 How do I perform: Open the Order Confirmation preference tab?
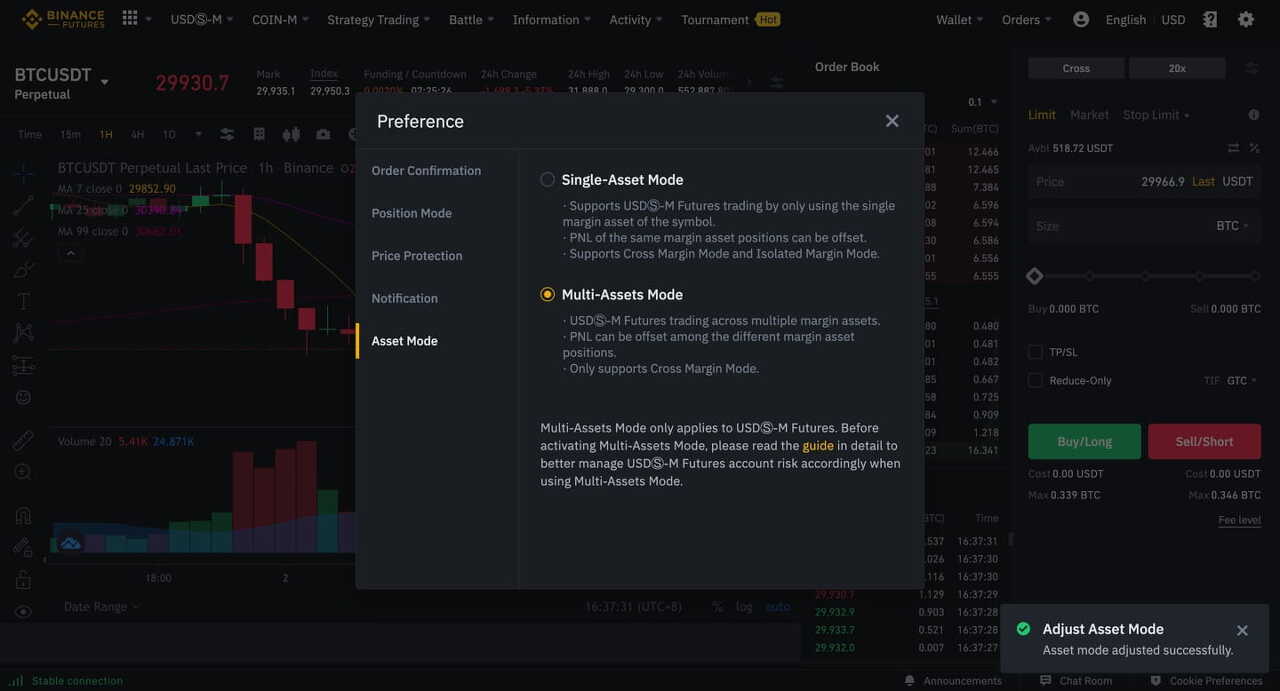pos(426,171)
